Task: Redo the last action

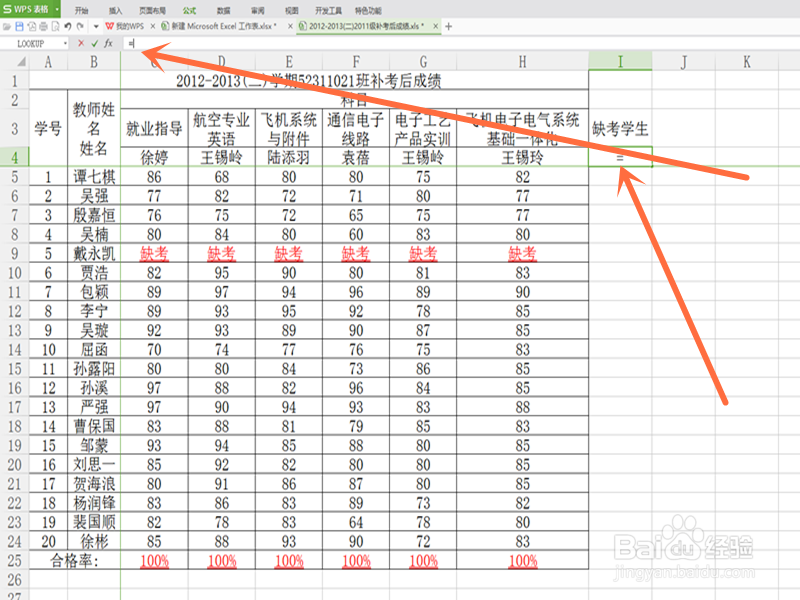Action: click(80, 27)
